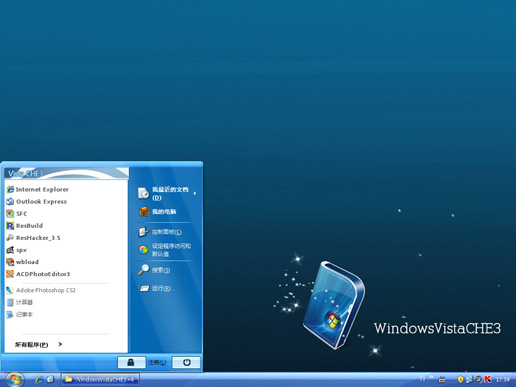
Task: Click second quick launch icon beside IE
Action: (x=51, y=379)
